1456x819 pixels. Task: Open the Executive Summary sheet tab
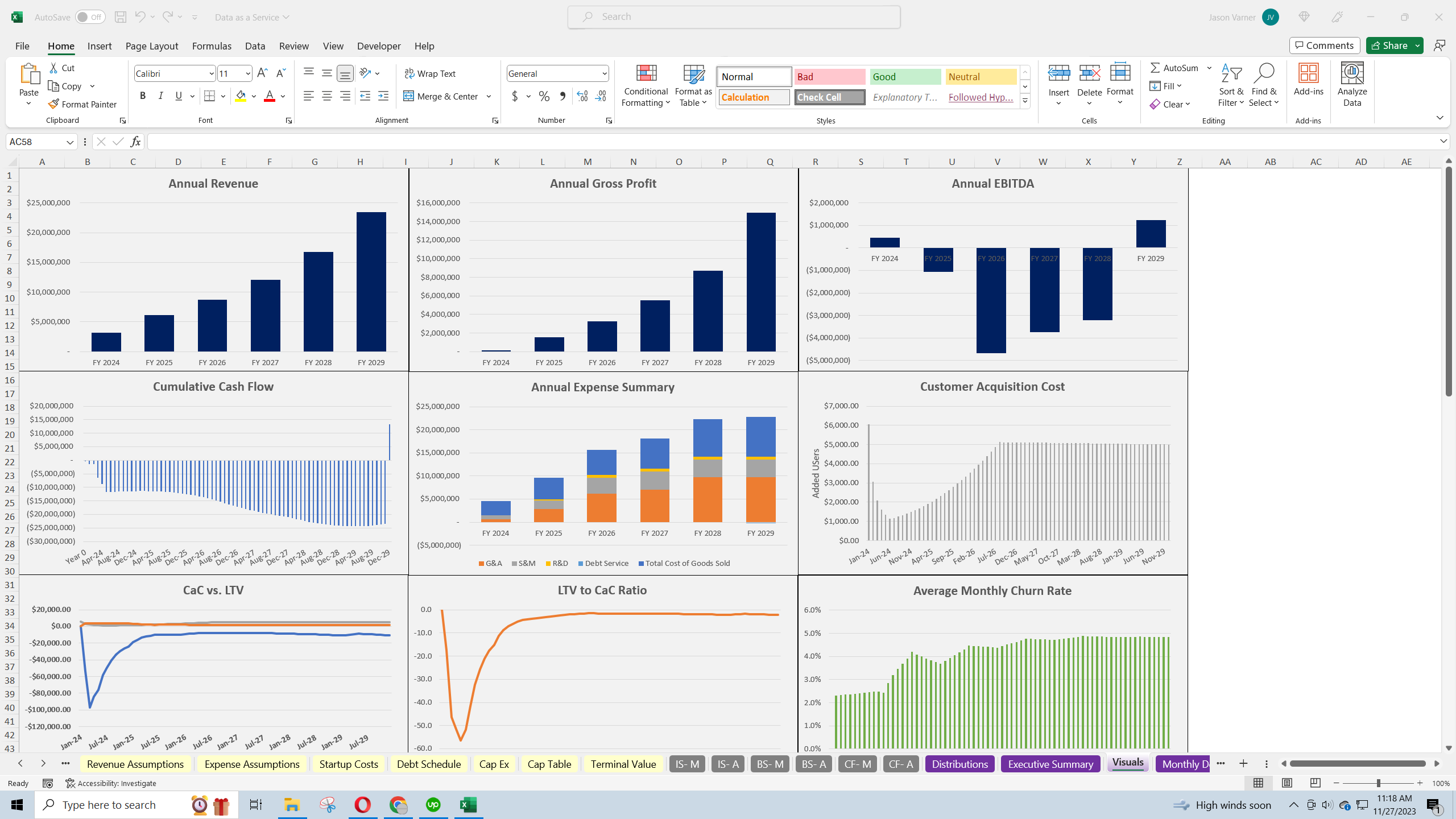click(x=1050, y=764)
